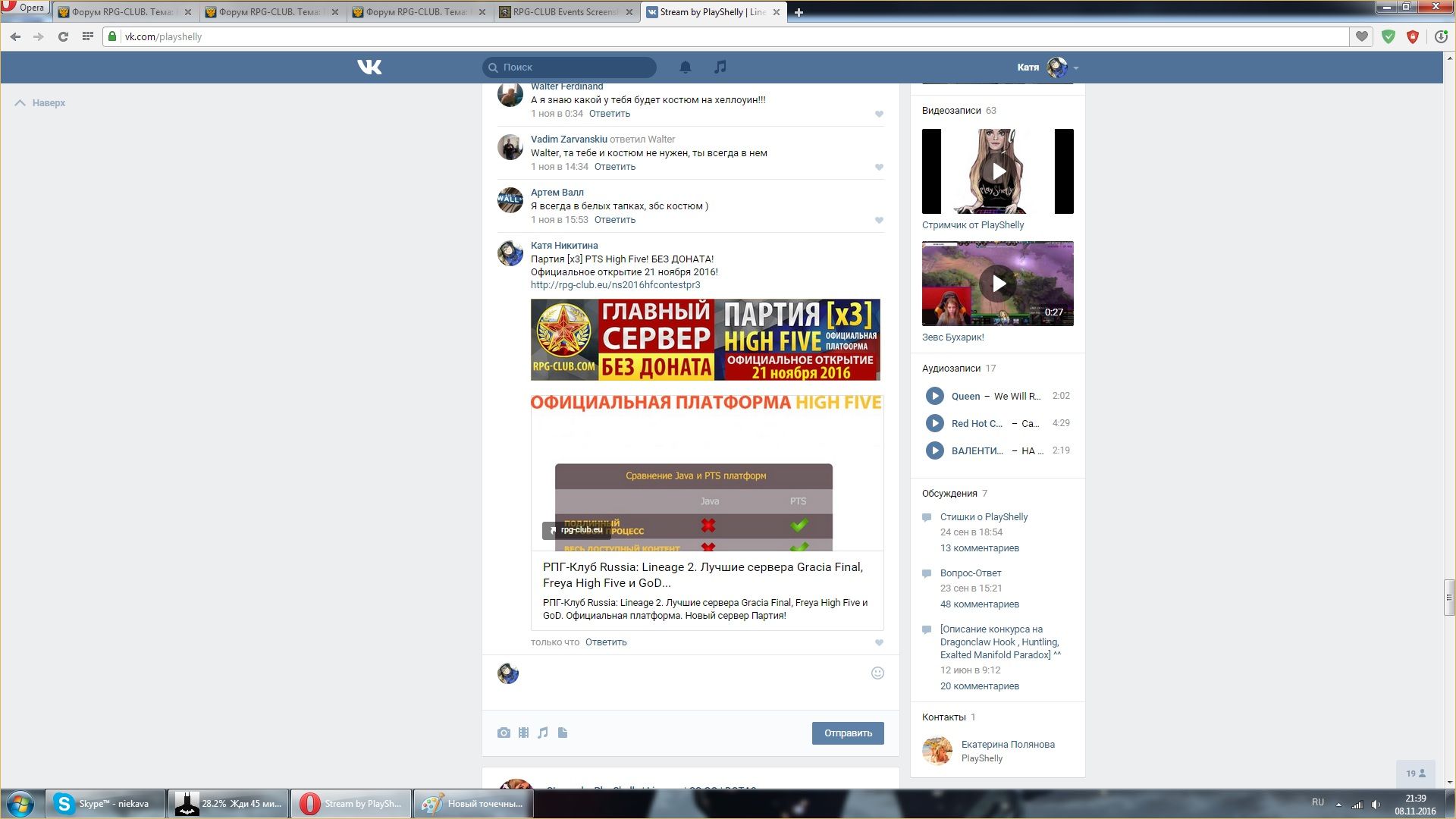Like Катя Никитина's post with heart icon
Screen dimensions: 1456x819
click(879, 642)
